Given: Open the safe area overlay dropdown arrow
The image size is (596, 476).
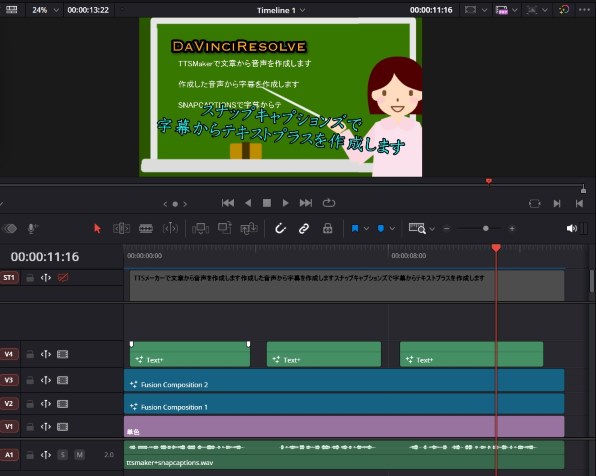Looking at the screenshot, I should pos(484,10).
